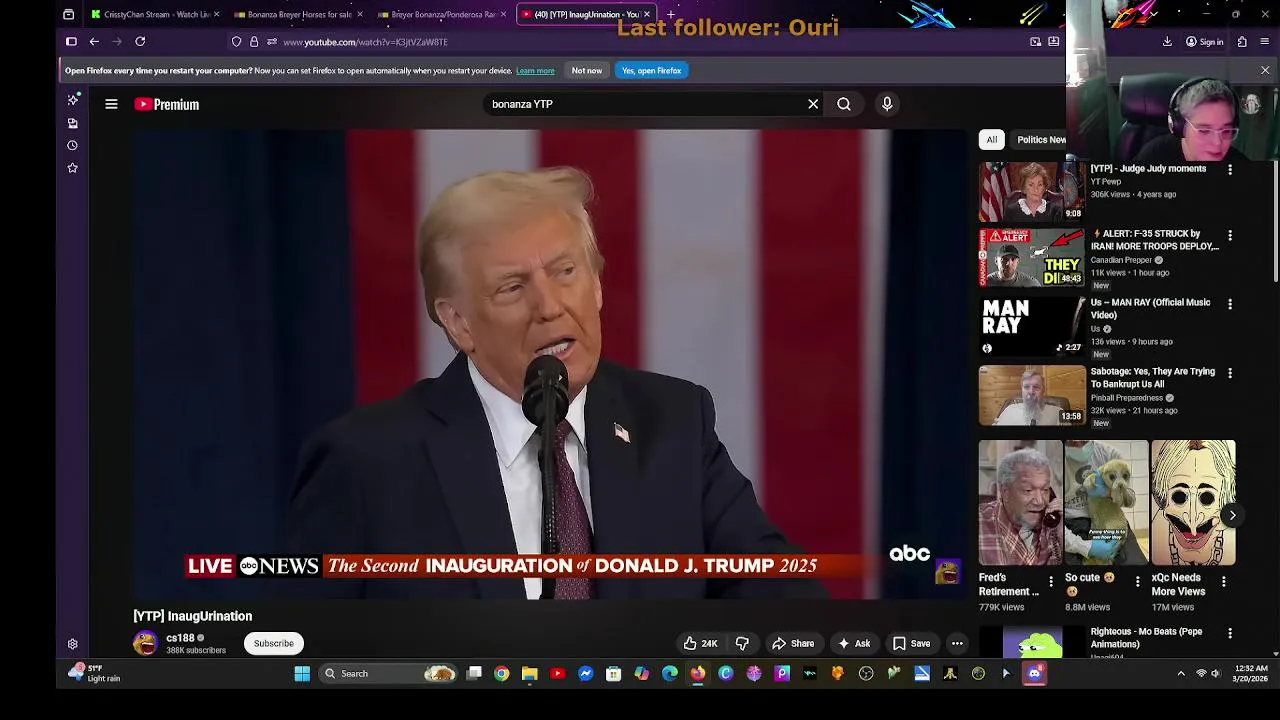The image size is (1280, 720).
Task: Open the cs188 channel name link
Action: 180,638
